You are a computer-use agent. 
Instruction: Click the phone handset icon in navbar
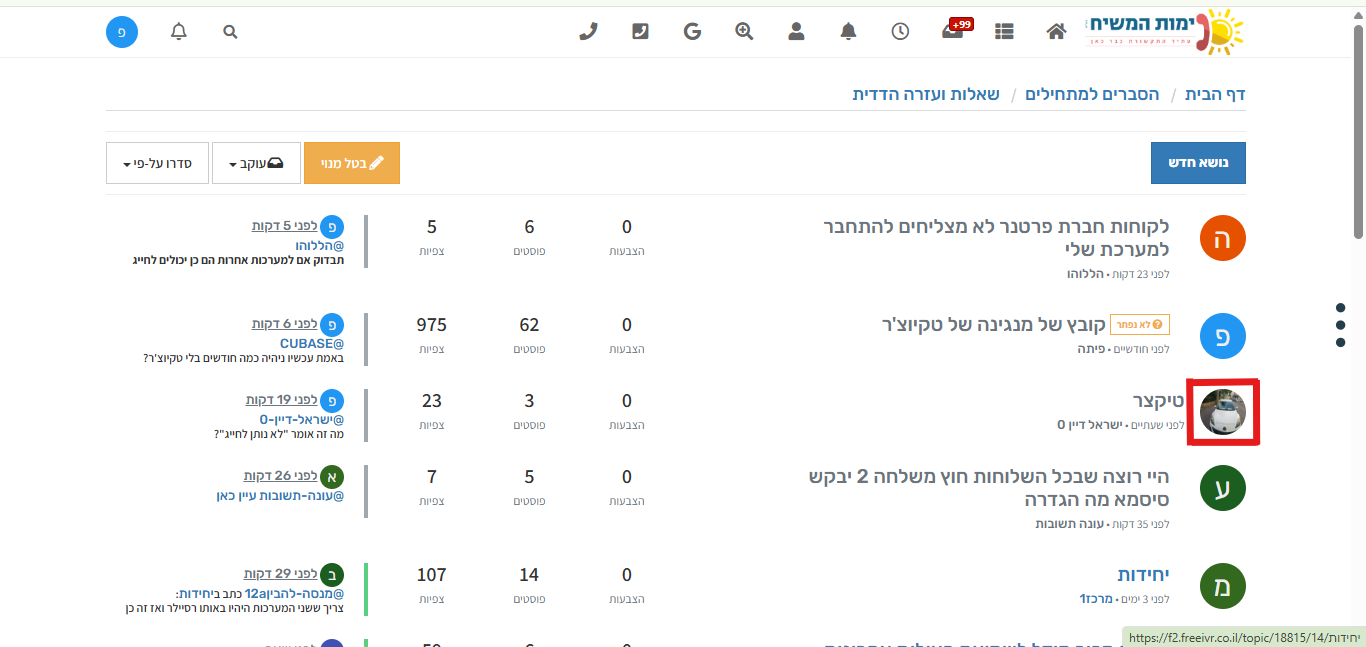pos(588,31)
